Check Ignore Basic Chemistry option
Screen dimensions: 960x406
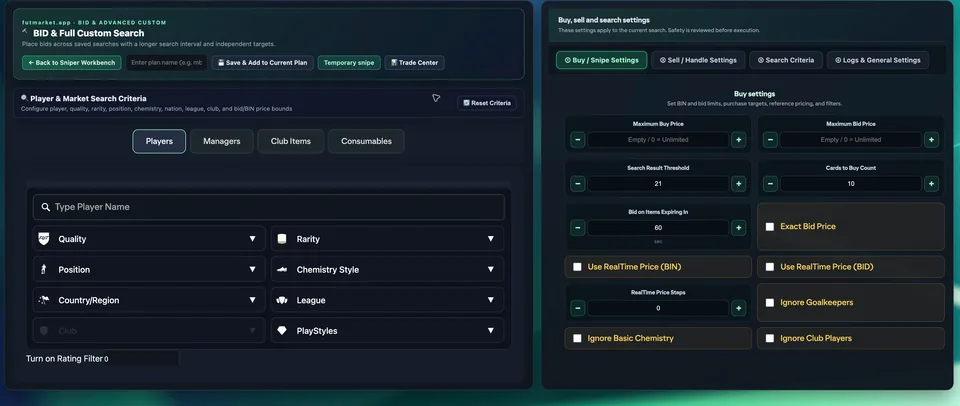click(x=577, y=338)
